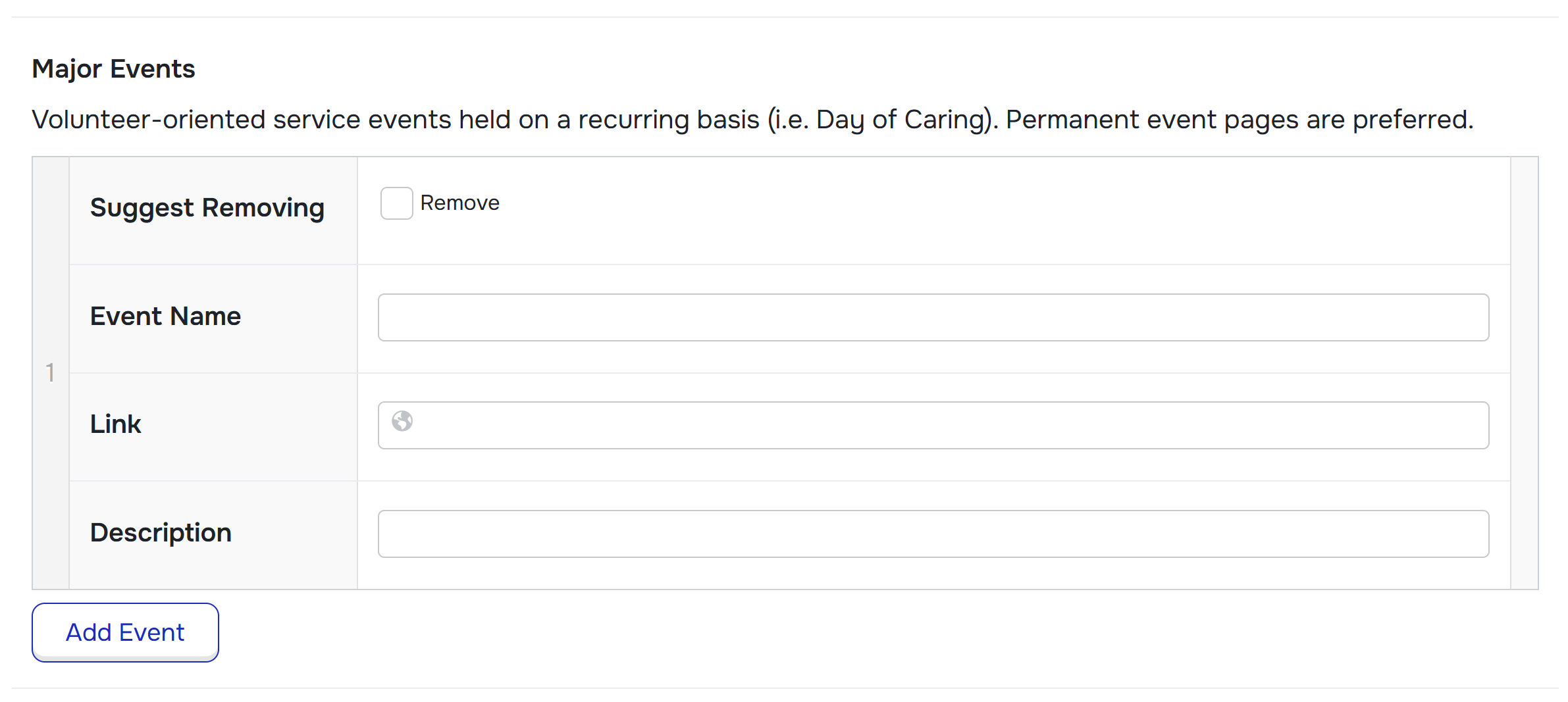Viewport: 1568px width, 702px height.
Task: Click the Event Name label
Action: coord(165,316)
